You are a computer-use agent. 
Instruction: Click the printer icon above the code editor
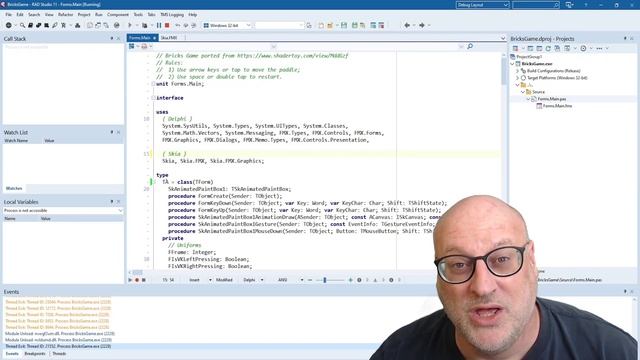tap(144, 47)
